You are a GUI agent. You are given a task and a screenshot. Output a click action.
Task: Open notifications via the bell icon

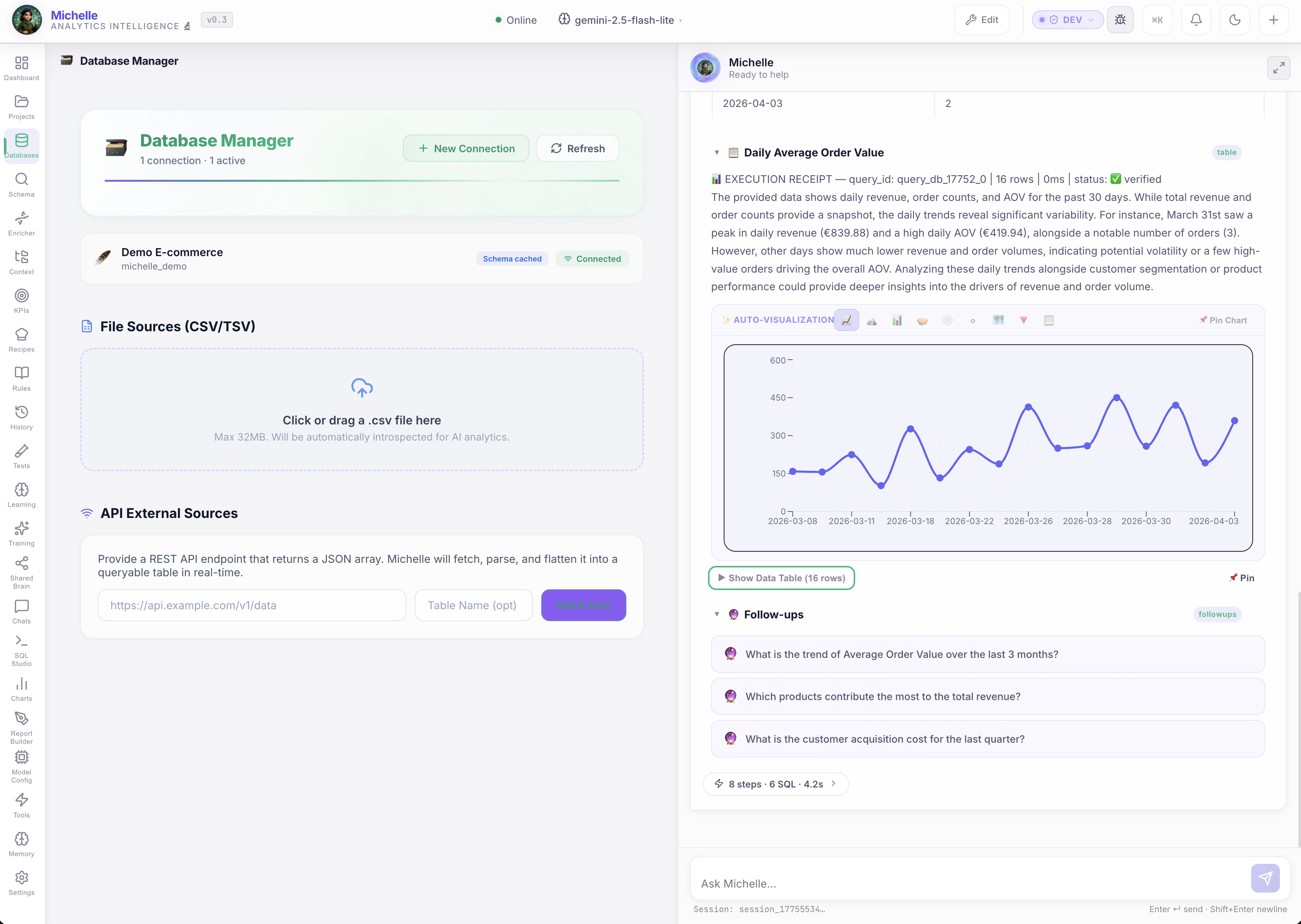pos(1196,19)
